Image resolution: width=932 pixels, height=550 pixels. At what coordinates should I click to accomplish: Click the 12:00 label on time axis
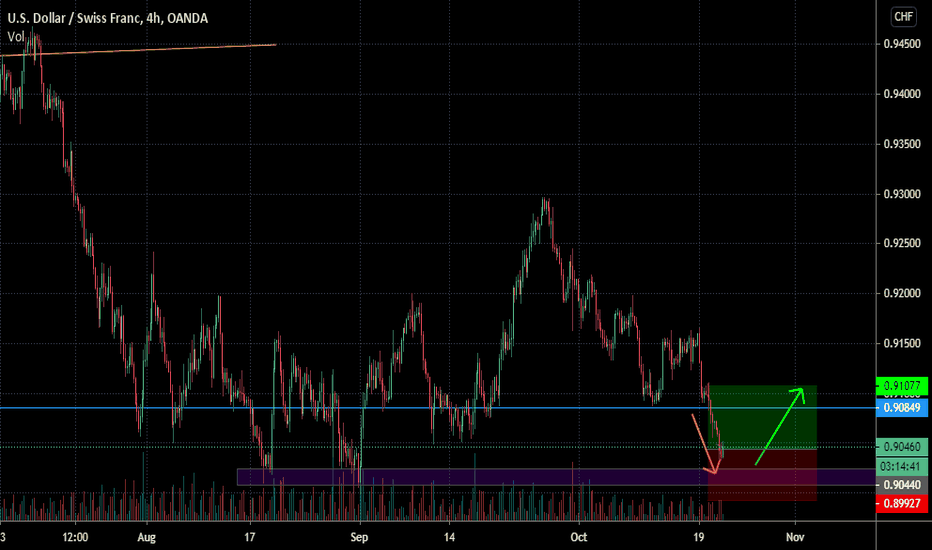tap(75, 538)
